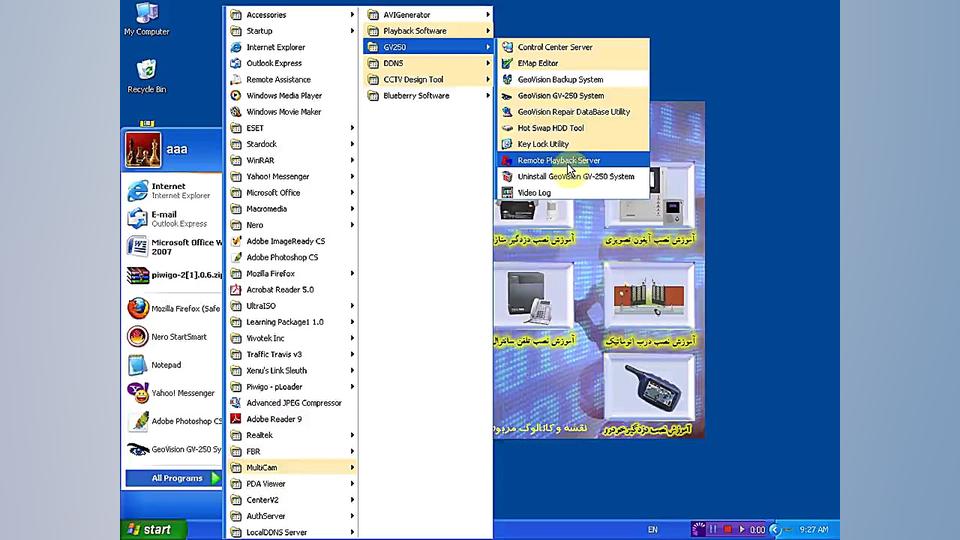
Task: Click the EN language indicator in taskbar
Action: (653, 530)
